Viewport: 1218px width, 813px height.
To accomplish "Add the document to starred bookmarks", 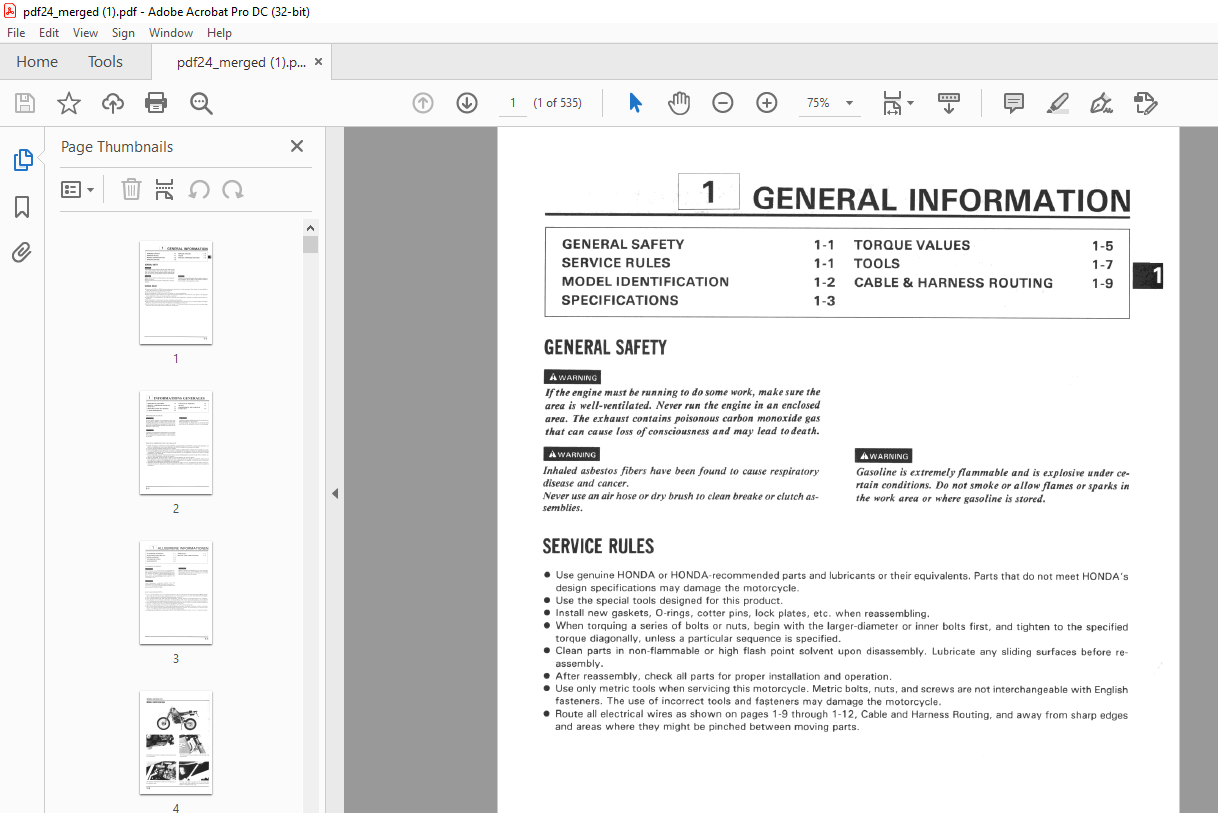I will [68, 103].
